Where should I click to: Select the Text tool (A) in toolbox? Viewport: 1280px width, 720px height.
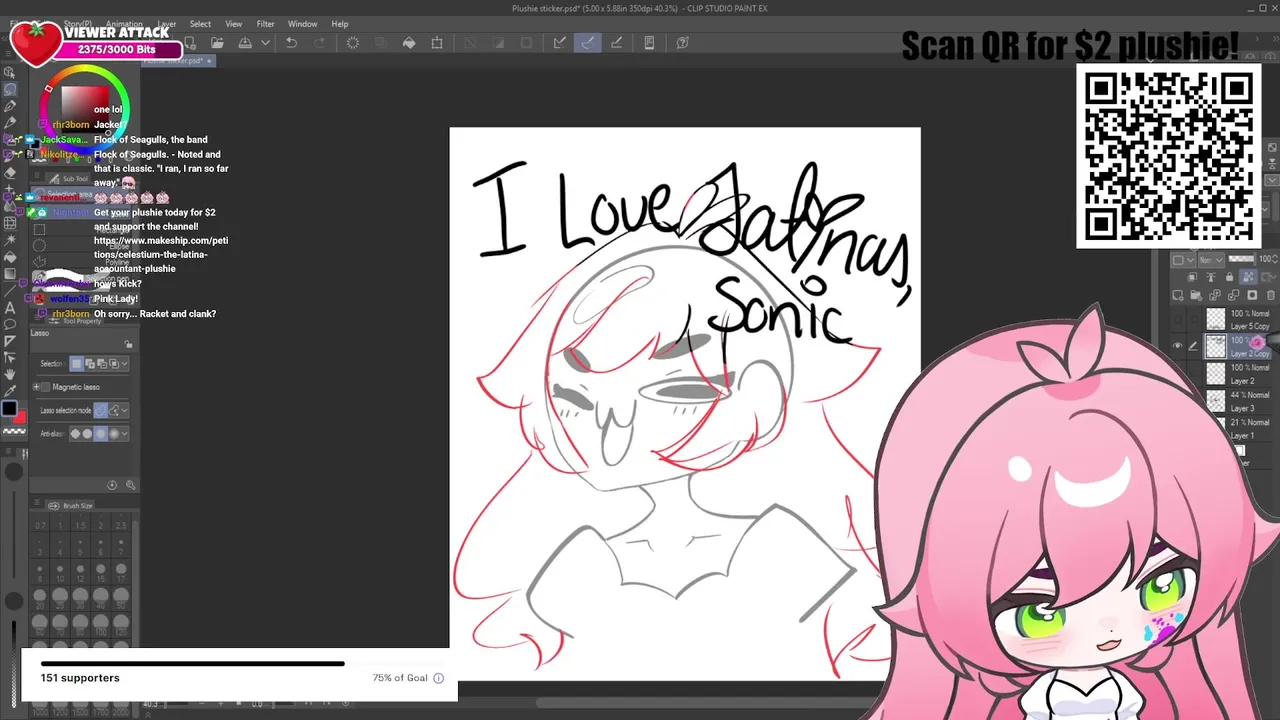coord(10,308)
